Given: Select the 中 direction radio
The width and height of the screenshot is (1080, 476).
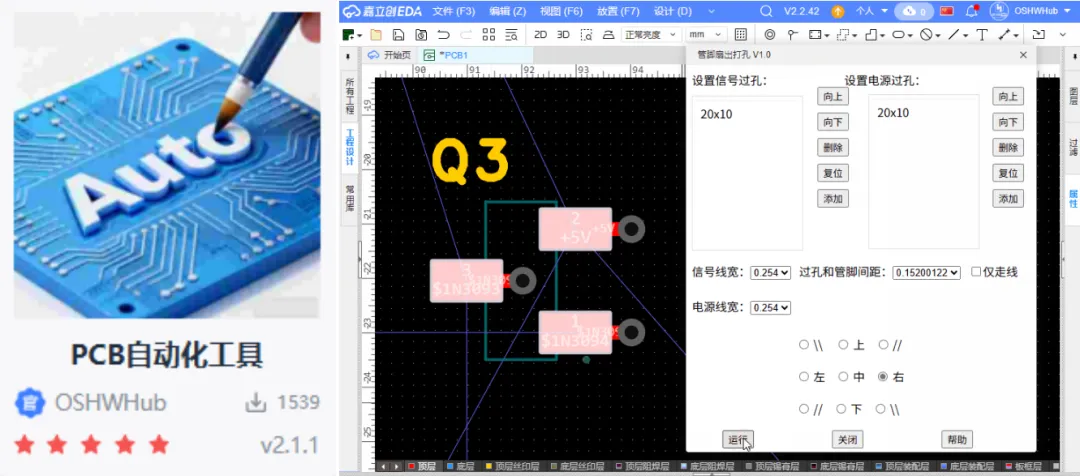Looking at the screenshot, I should pyautogui.click(x=843, y=377).
